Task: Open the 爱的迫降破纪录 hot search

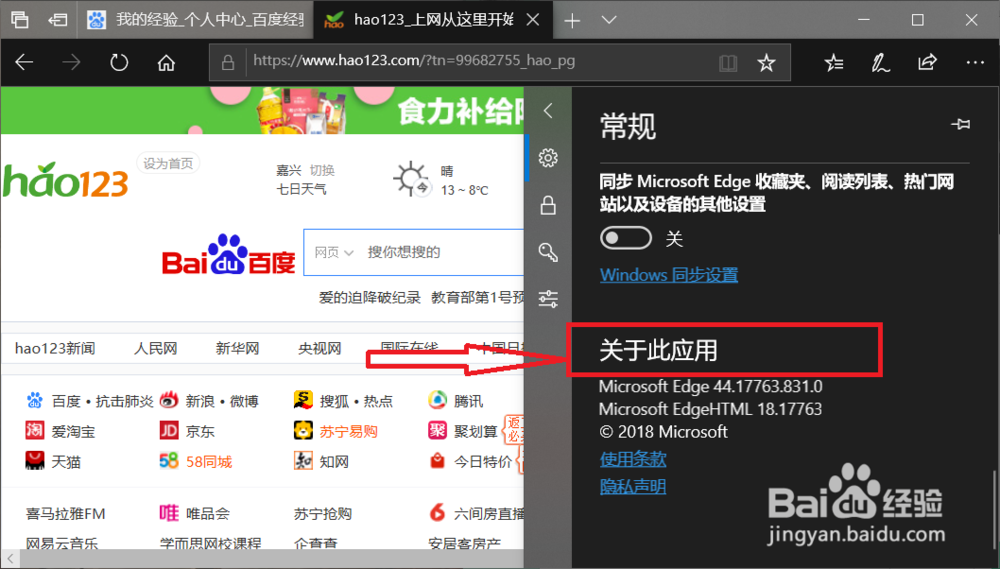Action: 370,298
